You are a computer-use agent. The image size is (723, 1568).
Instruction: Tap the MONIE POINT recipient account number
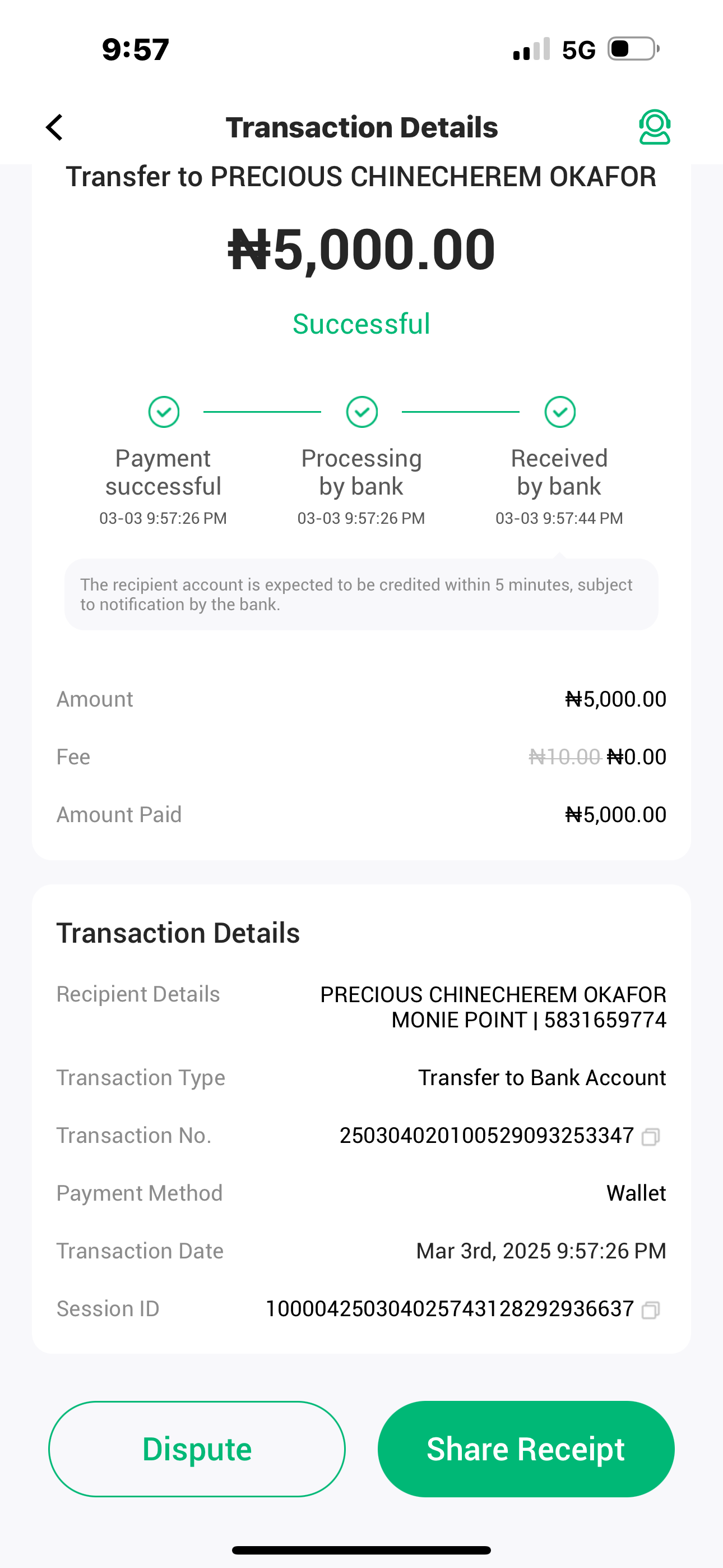pos(604,1020)
